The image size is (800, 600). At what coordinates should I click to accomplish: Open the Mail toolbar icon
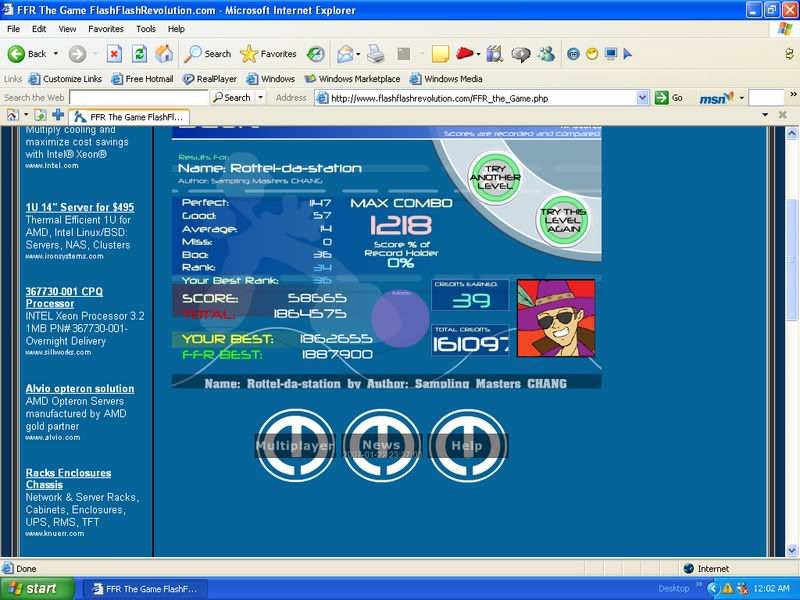point(345,54)
